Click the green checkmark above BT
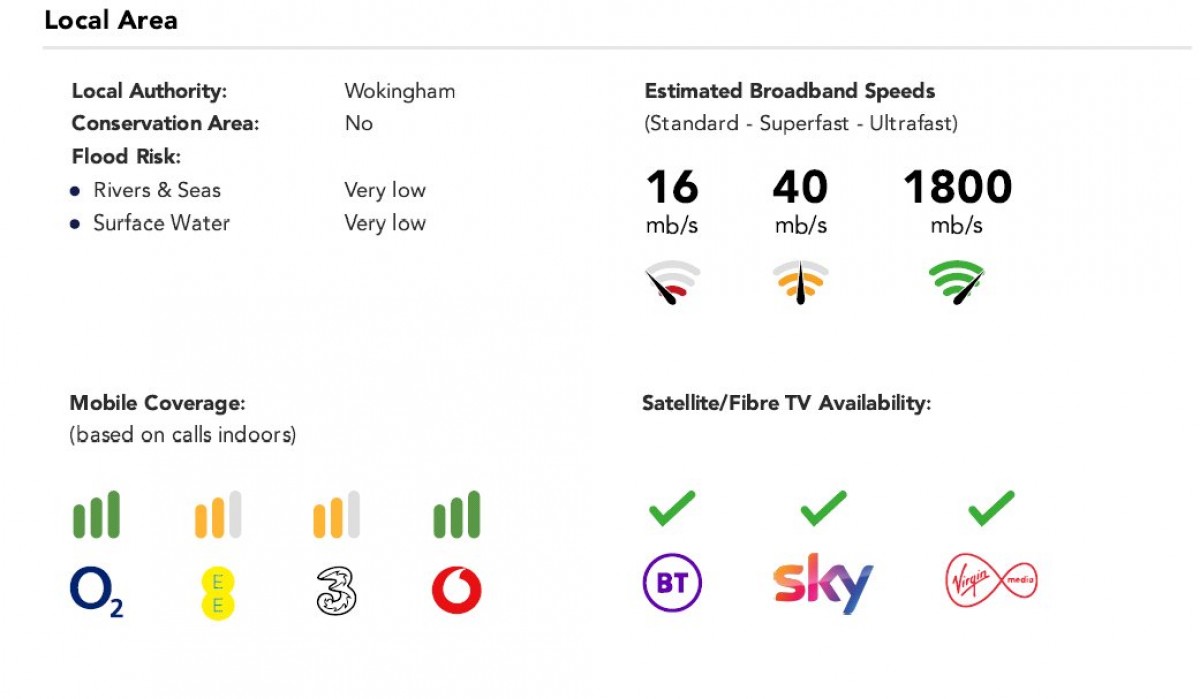 coord(672,508)
